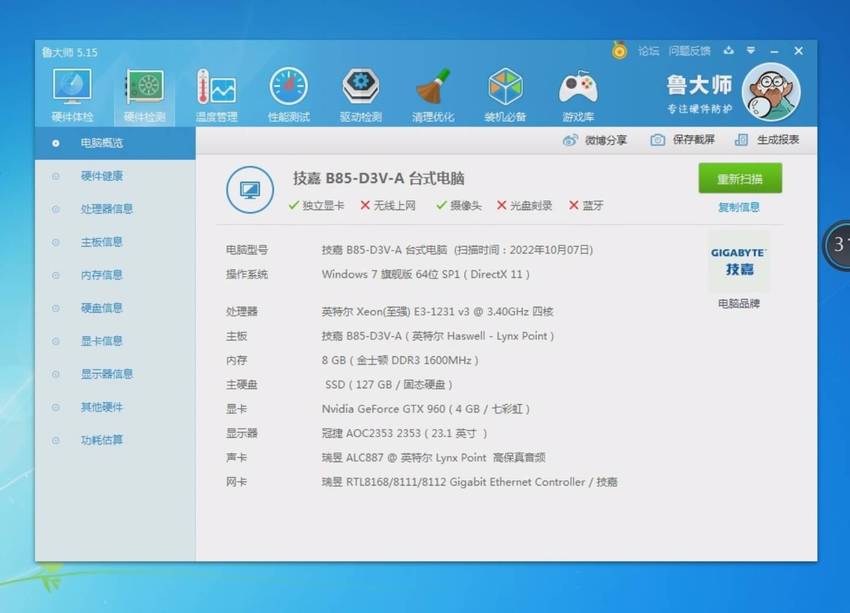Click the 技嘉 B85-D3V-A Haswell motherboard value
This screenshot has height=613, width=850.
pyautogui.click(x=438, y=336)
